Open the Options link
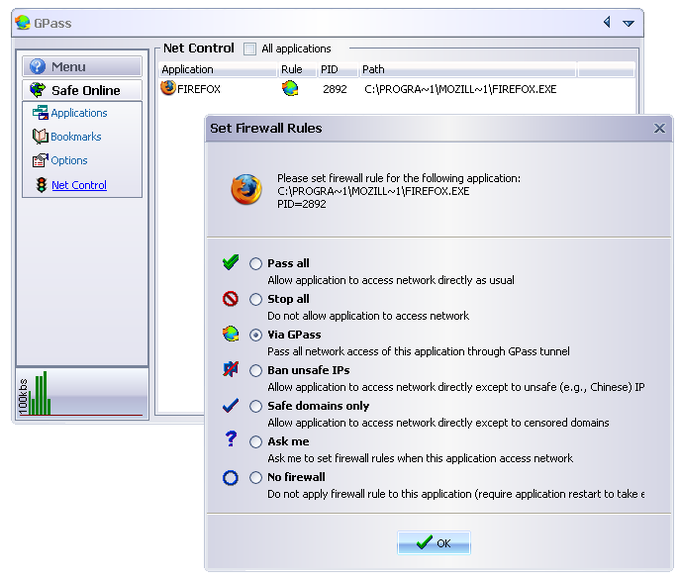This screenshot has height=580, width=680. pyautogui.click(x=69, y=161)
